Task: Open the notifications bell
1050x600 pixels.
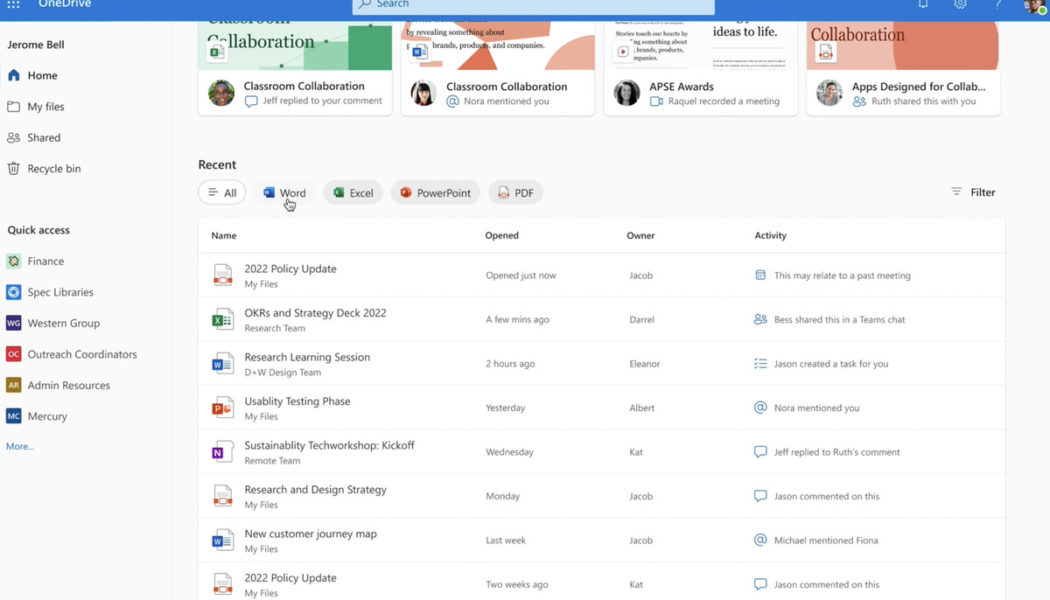Action: [922, 6]
